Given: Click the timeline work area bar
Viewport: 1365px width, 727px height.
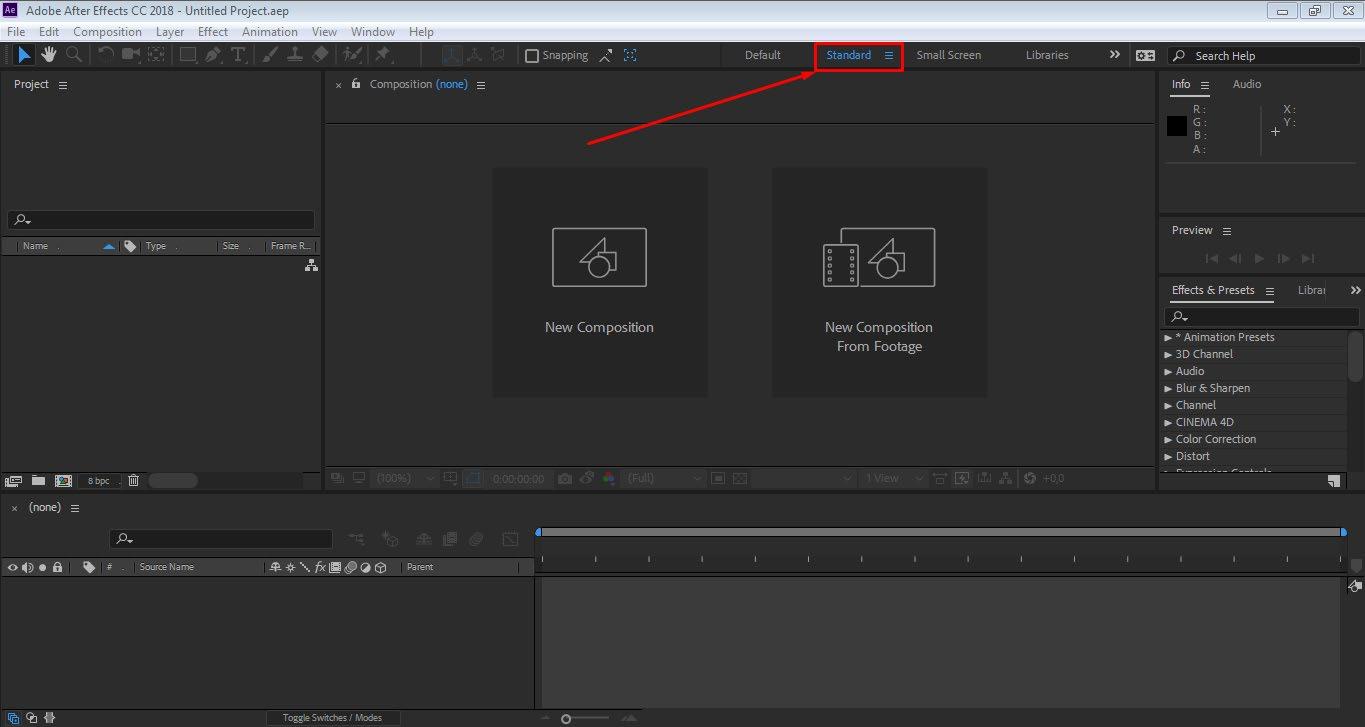Looking at the screenshot, I should (940, 532).
